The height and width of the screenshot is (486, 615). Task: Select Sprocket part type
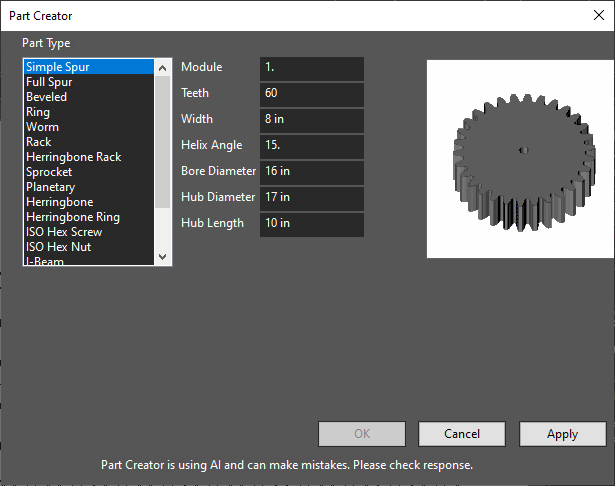tap(89, 172)
